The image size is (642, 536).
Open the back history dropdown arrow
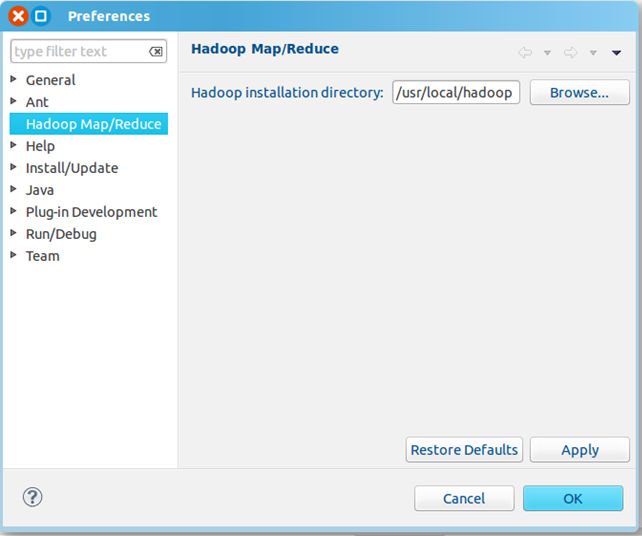[547, 53]
